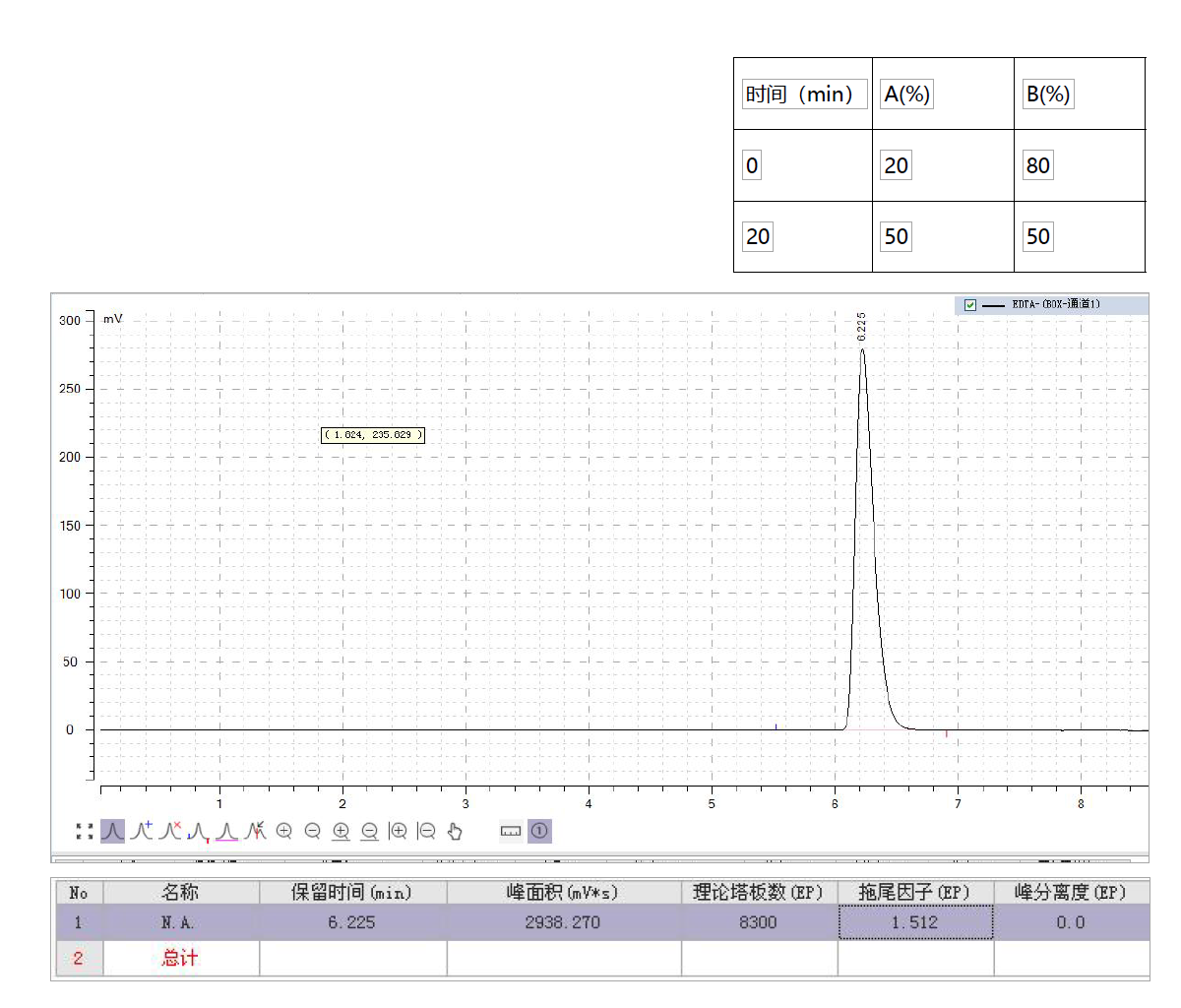Select the peak split tool with arrow
The width and height of the screenshot is (1181, 1008).
point(256,832)
